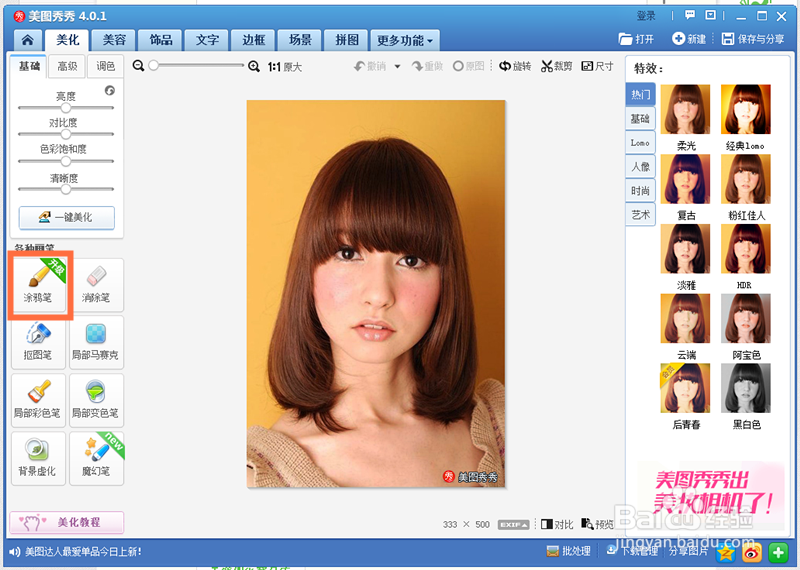Open the 美化教程 tutorial button
The width and height of the screenshot is (800, 570).
67,522
